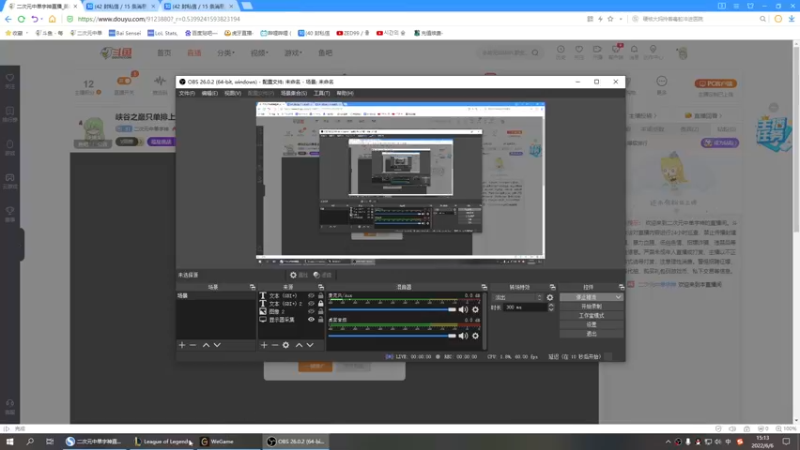Click Start Recording (开始录制) in Controls
This screenshot has width=800, height=450.
click(591, 306)
